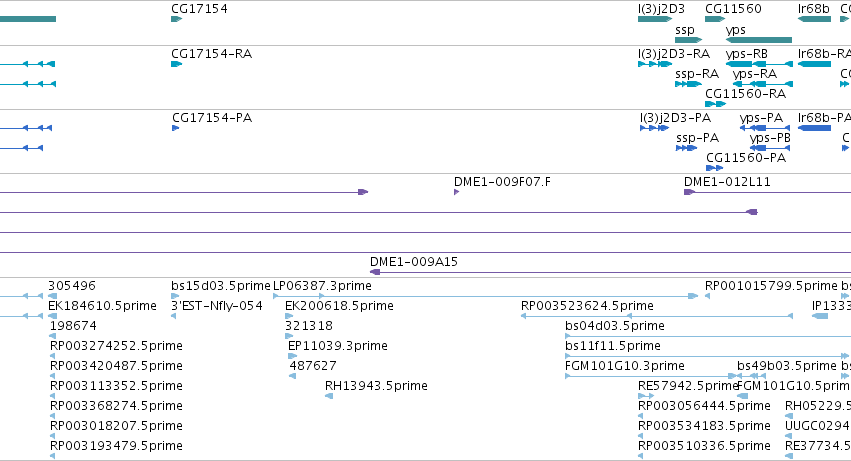Select the l(3)j2D3 gene bar
The width and height of the screenshot is (851, 461).
[655, 19]
